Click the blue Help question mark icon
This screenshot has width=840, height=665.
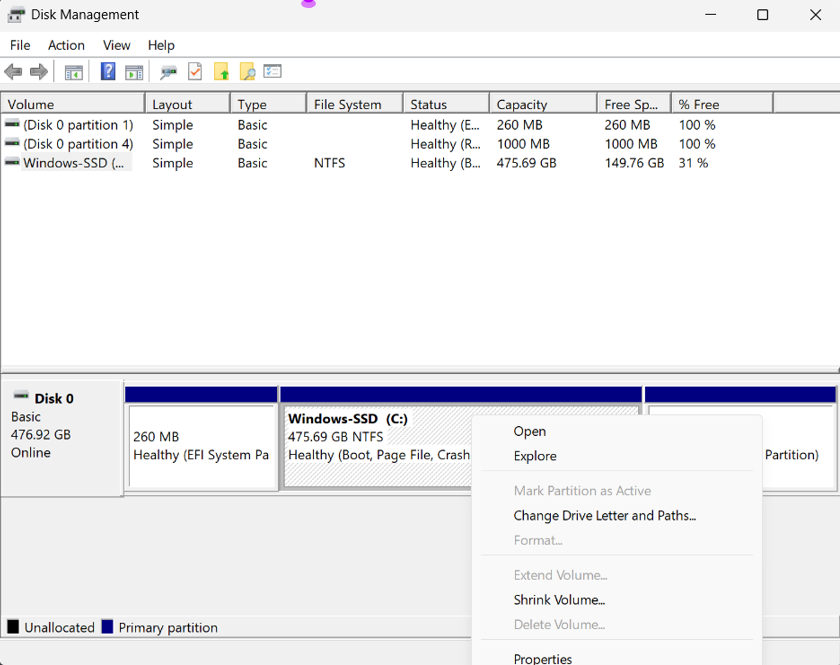click(108, 72)
